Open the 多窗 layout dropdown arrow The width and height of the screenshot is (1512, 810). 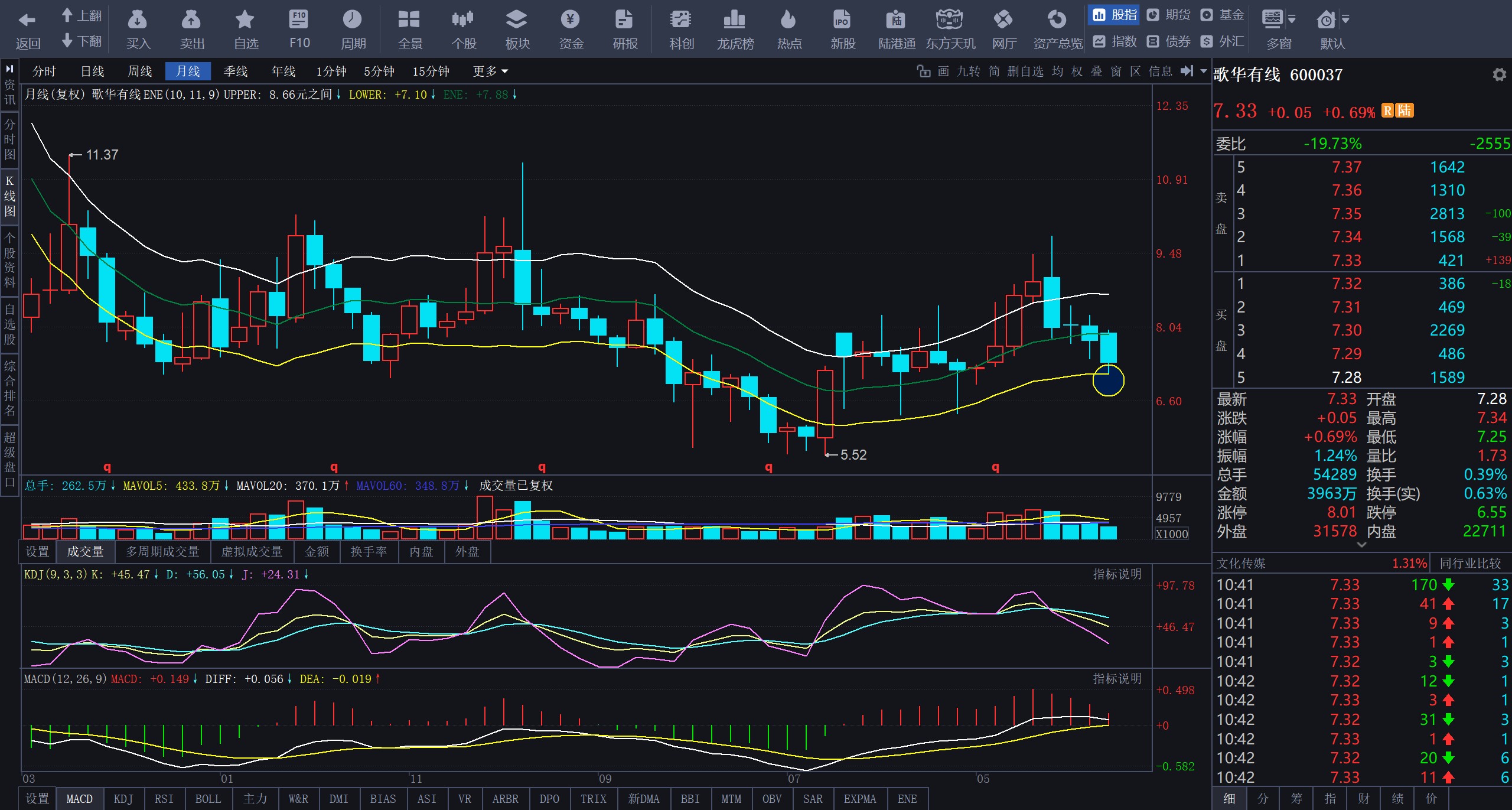(1292, 19)
